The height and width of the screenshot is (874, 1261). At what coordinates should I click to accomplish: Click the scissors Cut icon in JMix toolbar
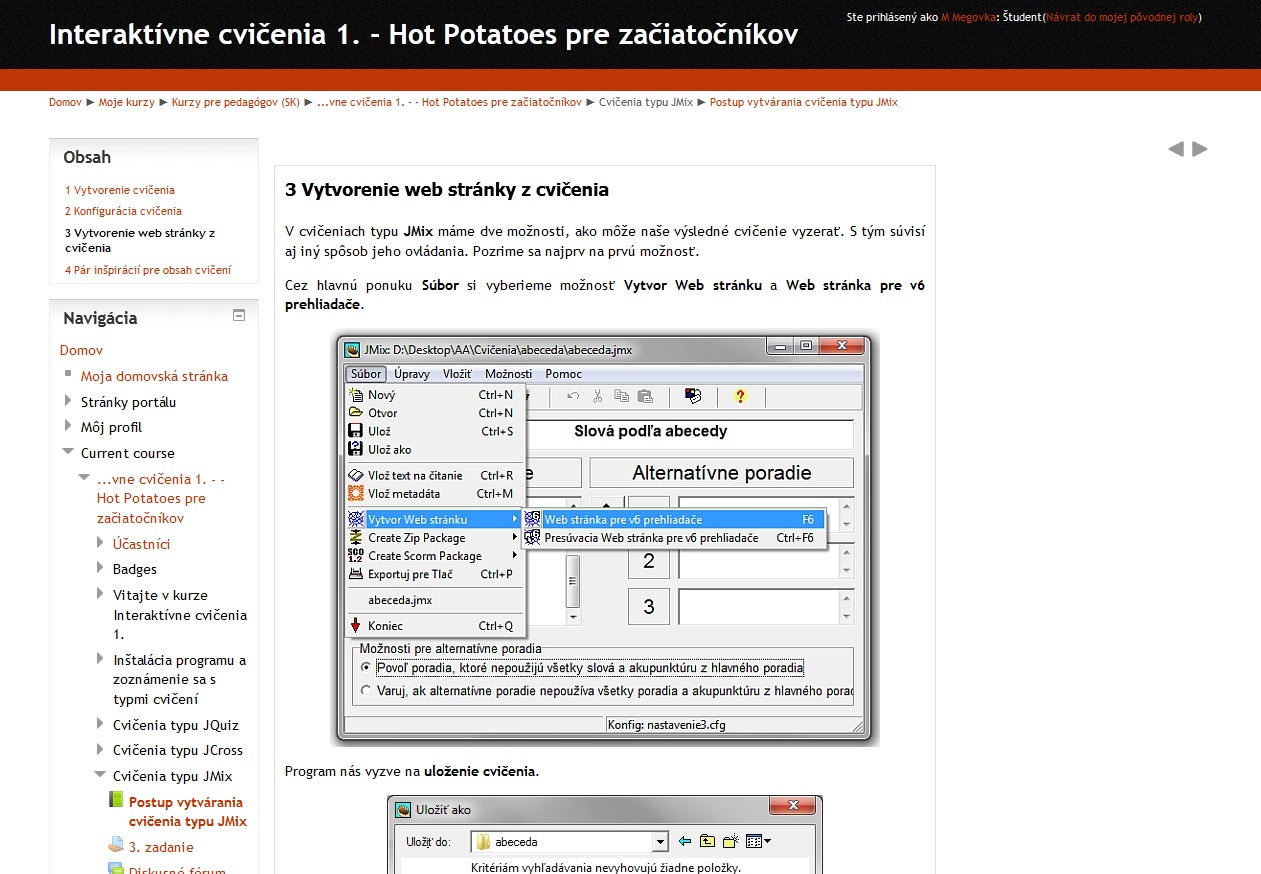597,396
